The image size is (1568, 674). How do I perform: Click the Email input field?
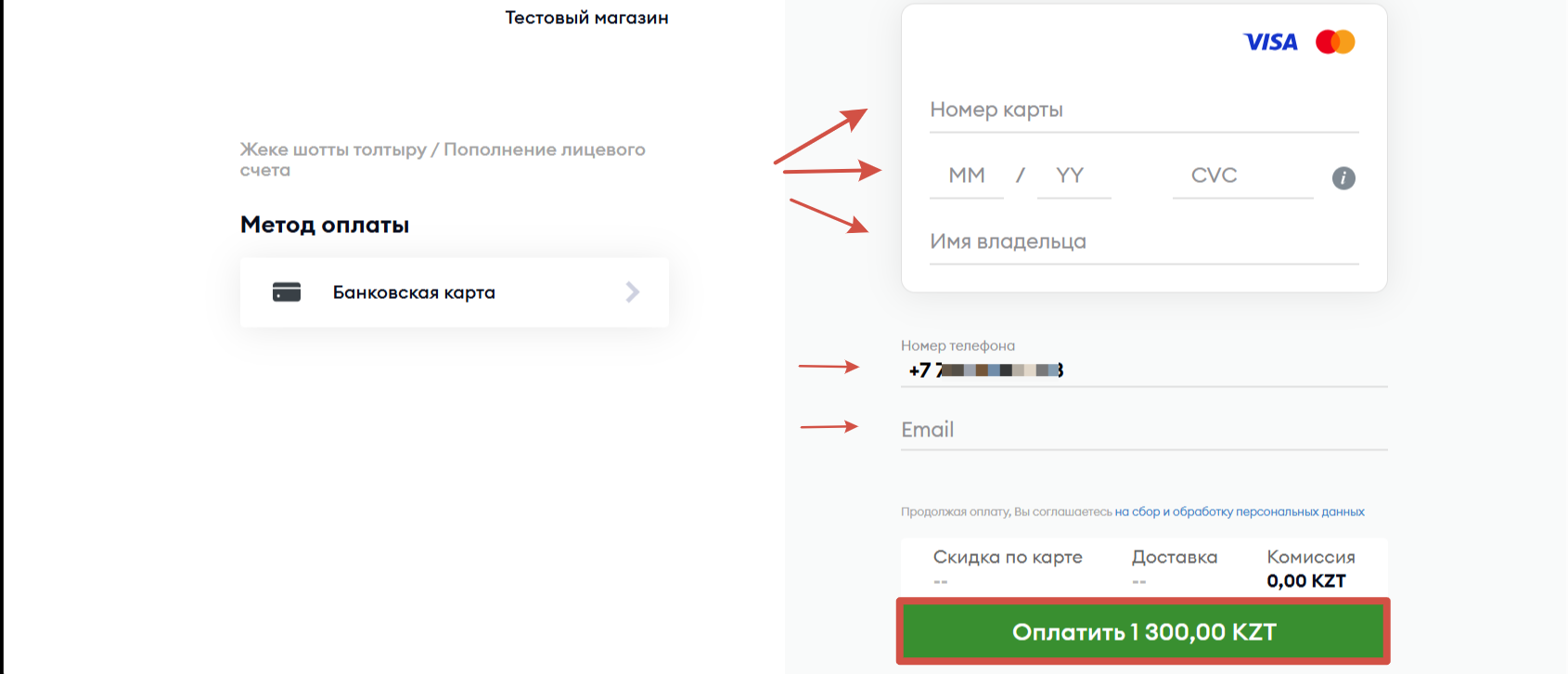coord(1144,430)
